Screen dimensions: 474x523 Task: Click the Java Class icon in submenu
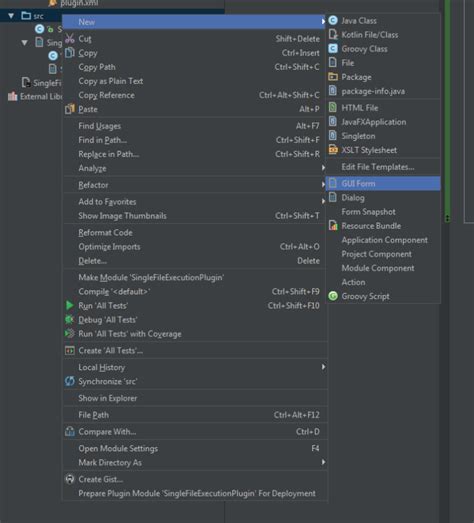pyautogui.click(x=333, y=21)
